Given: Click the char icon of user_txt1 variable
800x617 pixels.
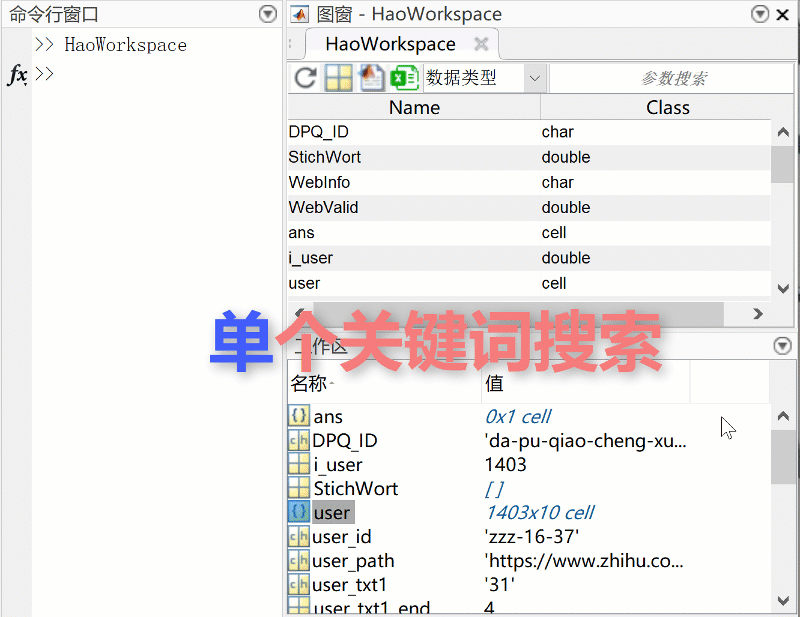Looking at the screenshot, I should tap(298, 584).
